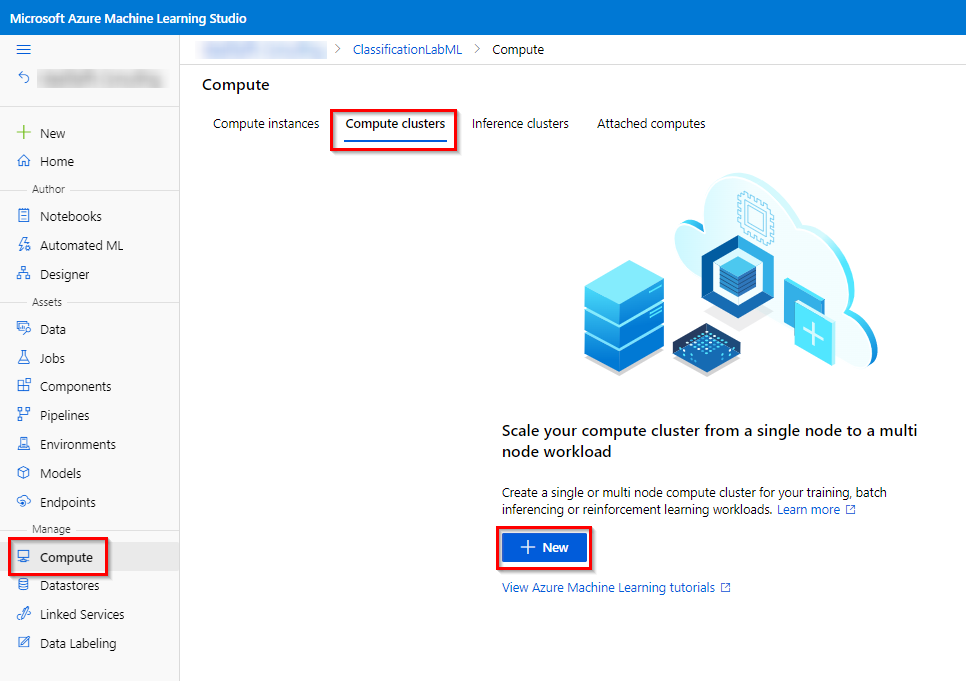Switch to the Compute instances tab
Image resolution: width=966 pixels, height=681 pixels.
pyautogui.click(x=266, y=124)
